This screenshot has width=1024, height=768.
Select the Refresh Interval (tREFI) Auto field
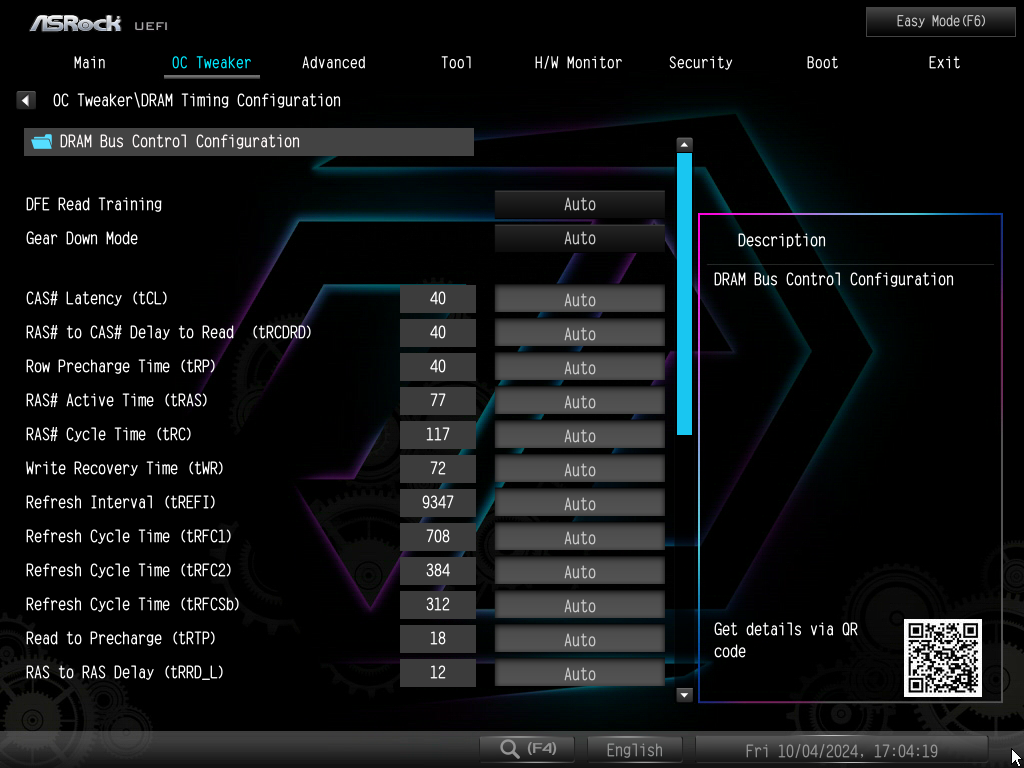pos(579,504)
